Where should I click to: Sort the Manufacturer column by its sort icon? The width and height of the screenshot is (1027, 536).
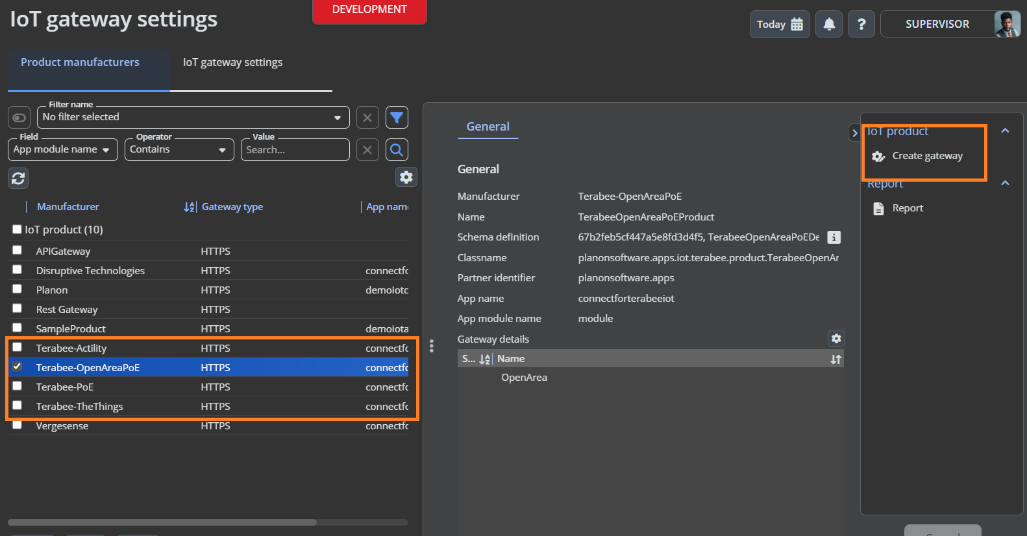[x=189, y=207]
